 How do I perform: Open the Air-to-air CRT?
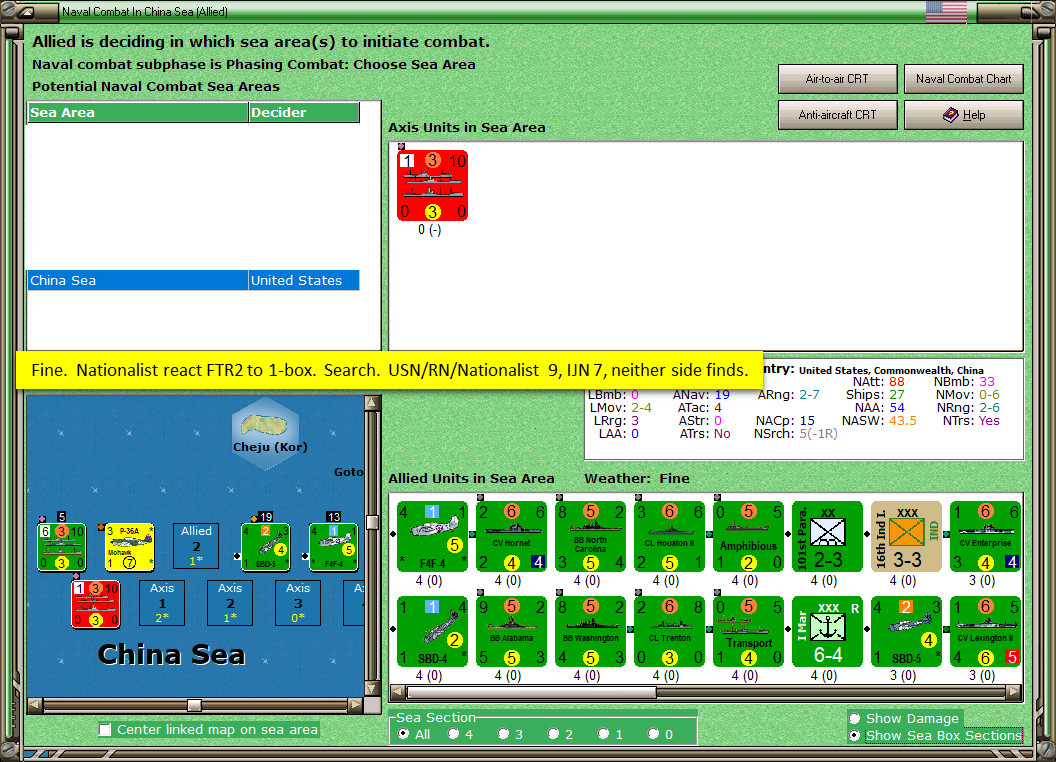(837, 79)
